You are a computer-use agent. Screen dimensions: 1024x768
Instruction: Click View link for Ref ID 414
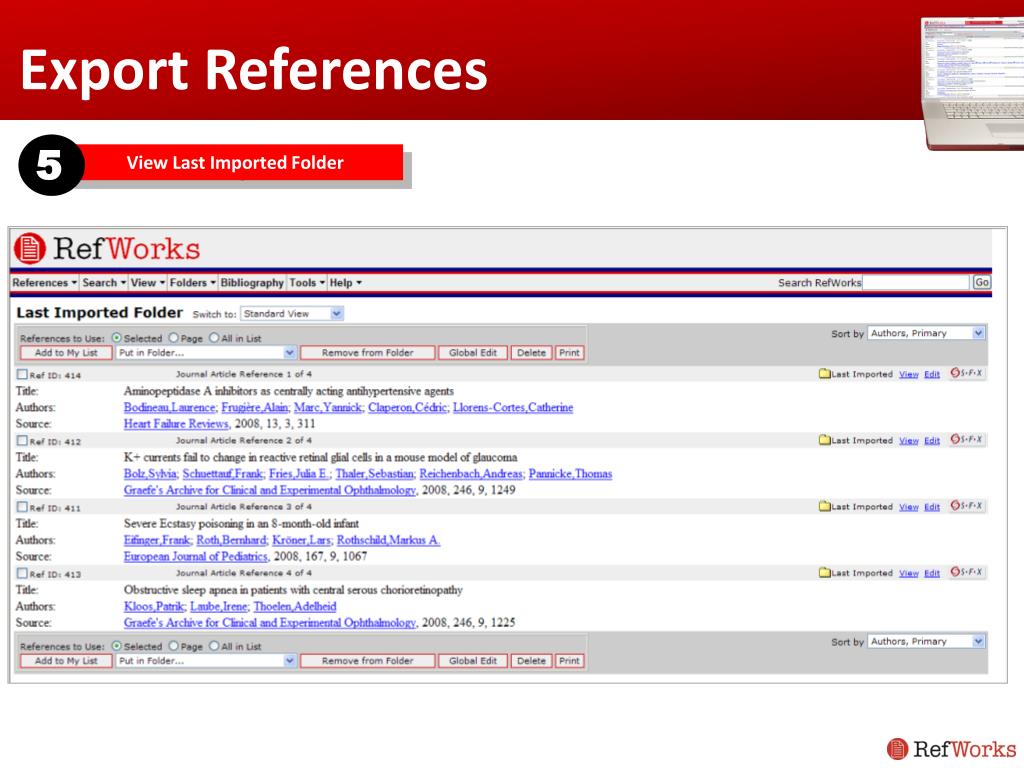(908, 374)
